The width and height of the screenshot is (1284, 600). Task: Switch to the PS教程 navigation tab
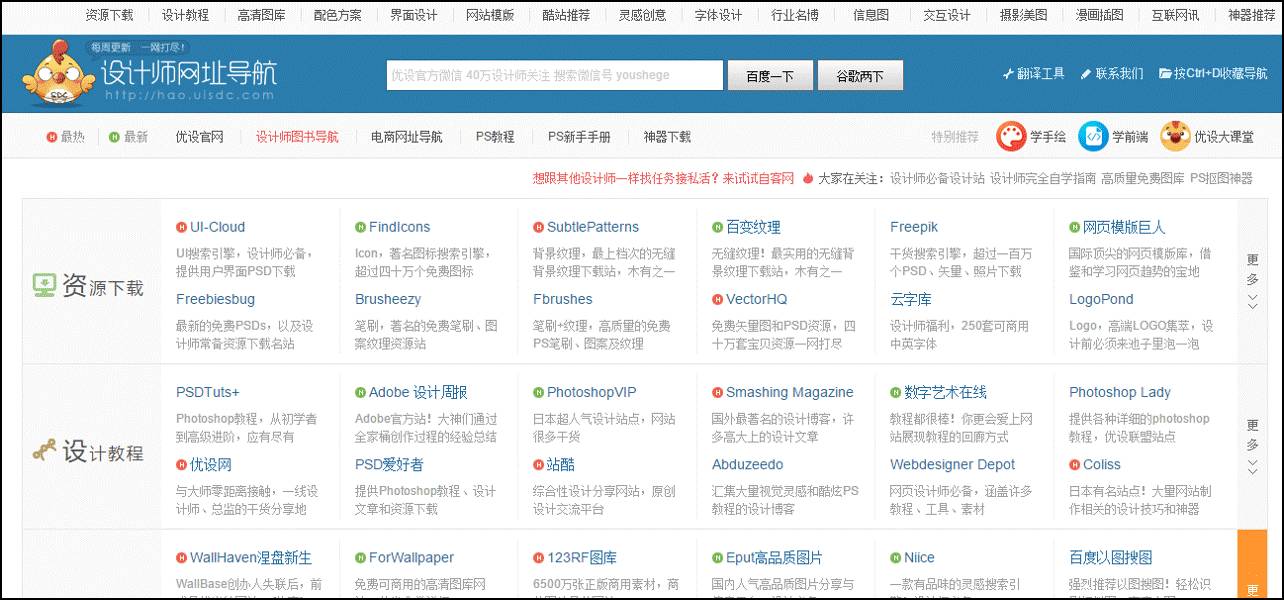[494, 136]
